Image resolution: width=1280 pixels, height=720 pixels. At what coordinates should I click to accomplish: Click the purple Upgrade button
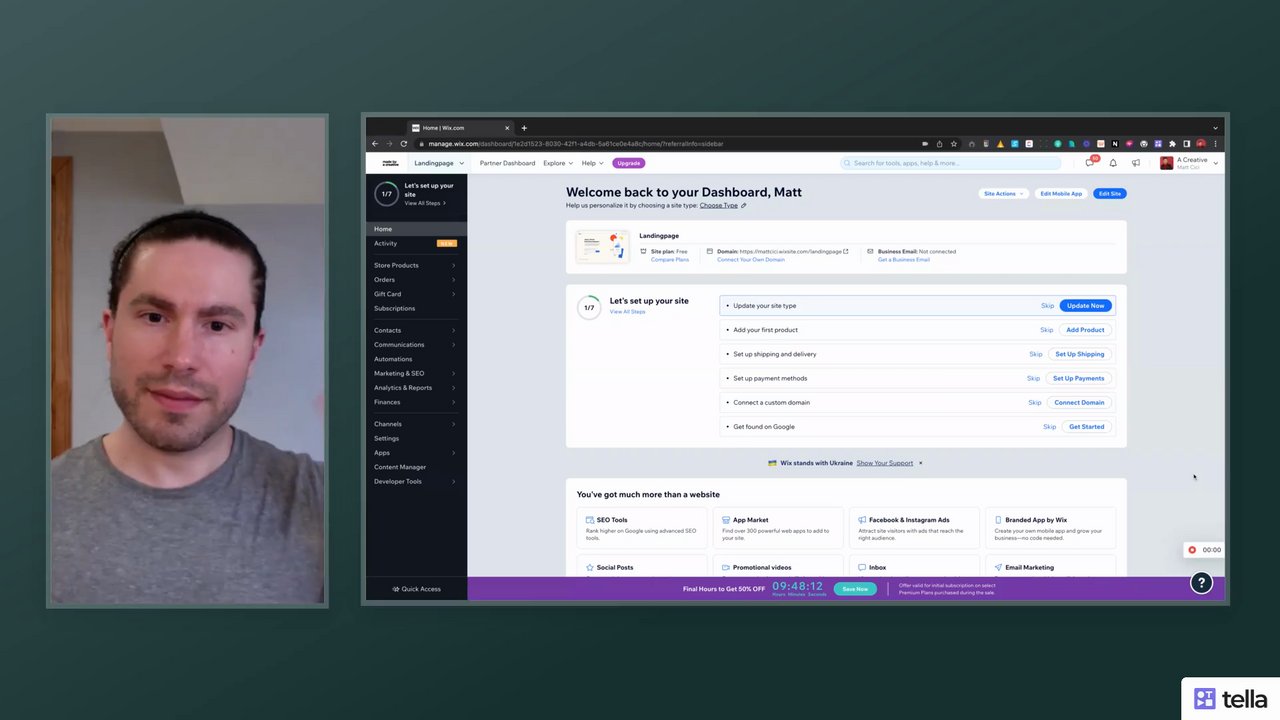(629, 163)
